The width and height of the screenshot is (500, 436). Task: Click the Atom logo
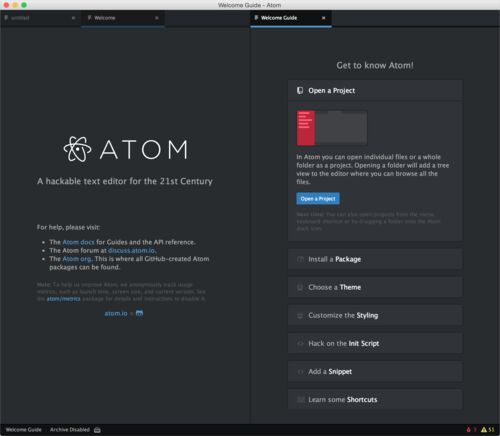tap(126, 149)
